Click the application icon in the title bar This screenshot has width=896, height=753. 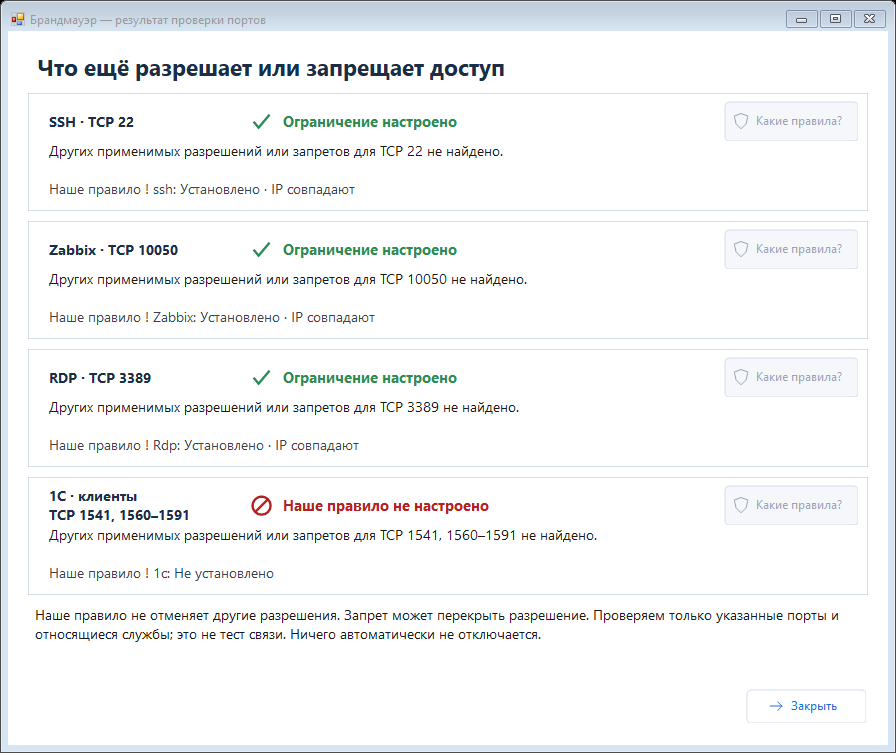18,19
